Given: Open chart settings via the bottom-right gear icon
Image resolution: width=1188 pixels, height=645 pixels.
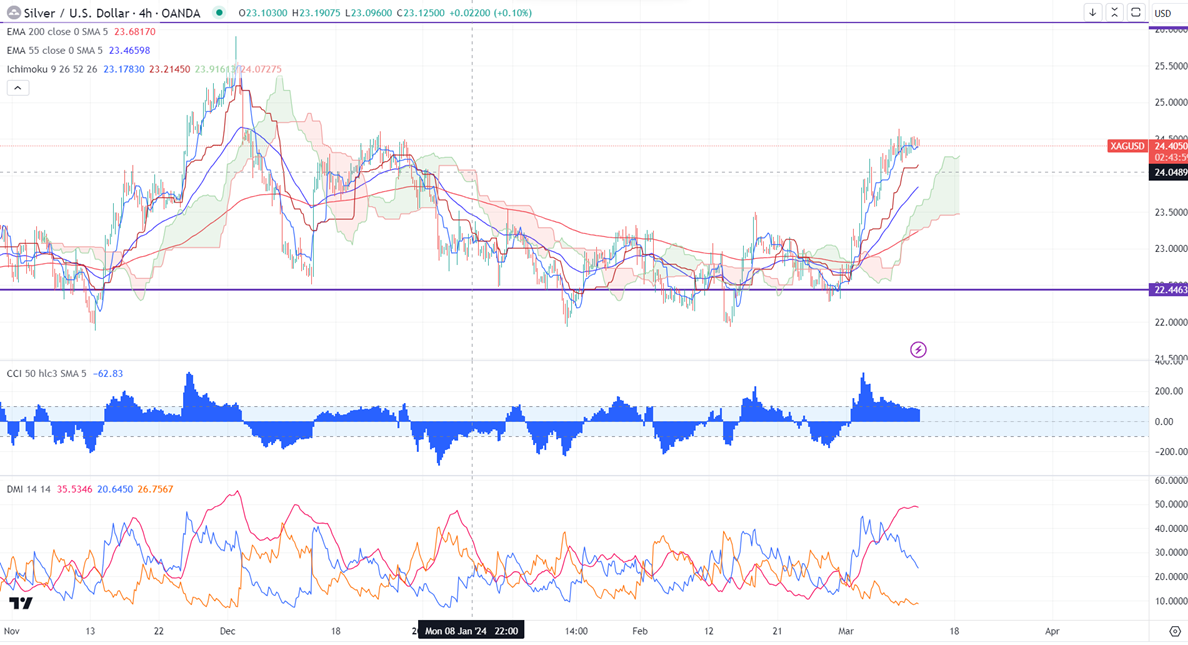Looking at the screenshot, I should coord(1175,631).
